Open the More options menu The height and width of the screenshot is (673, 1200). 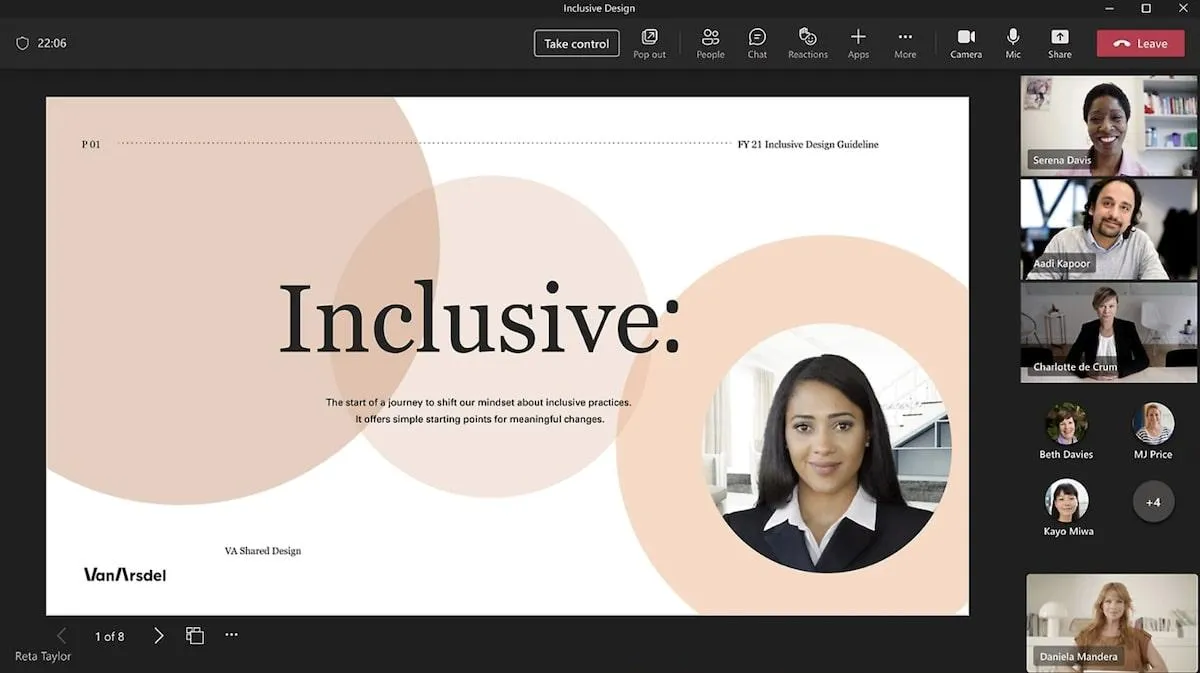(x=905, y=43)
